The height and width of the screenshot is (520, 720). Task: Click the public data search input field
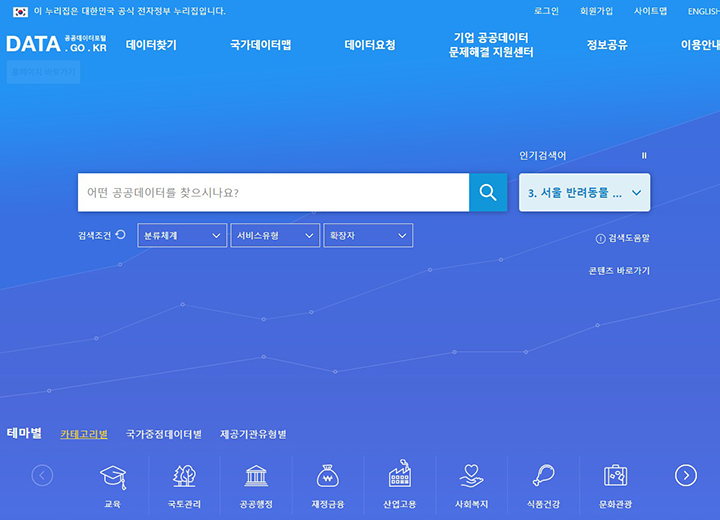[273, 193]
